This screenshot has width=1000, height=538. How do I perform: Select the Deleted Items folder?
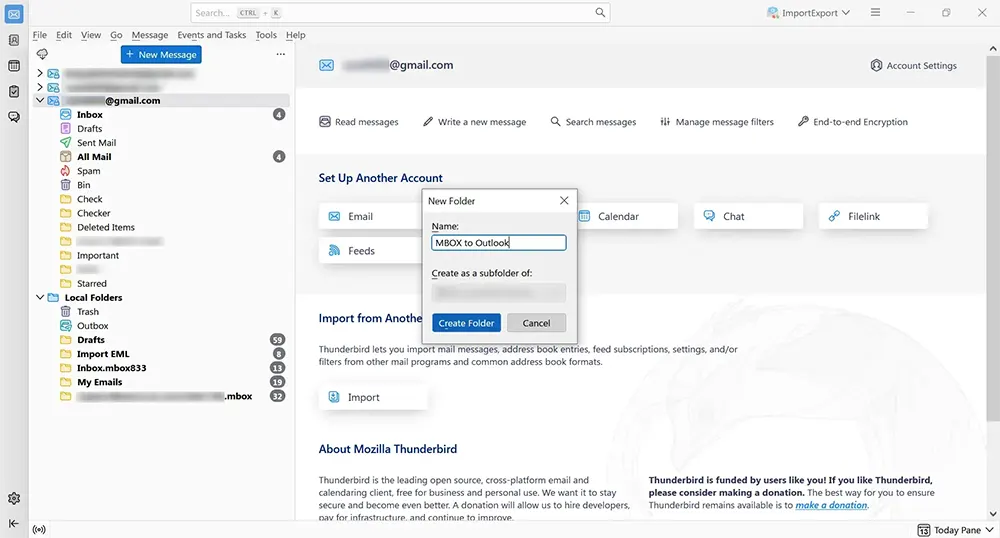click(x=106, y=227)
